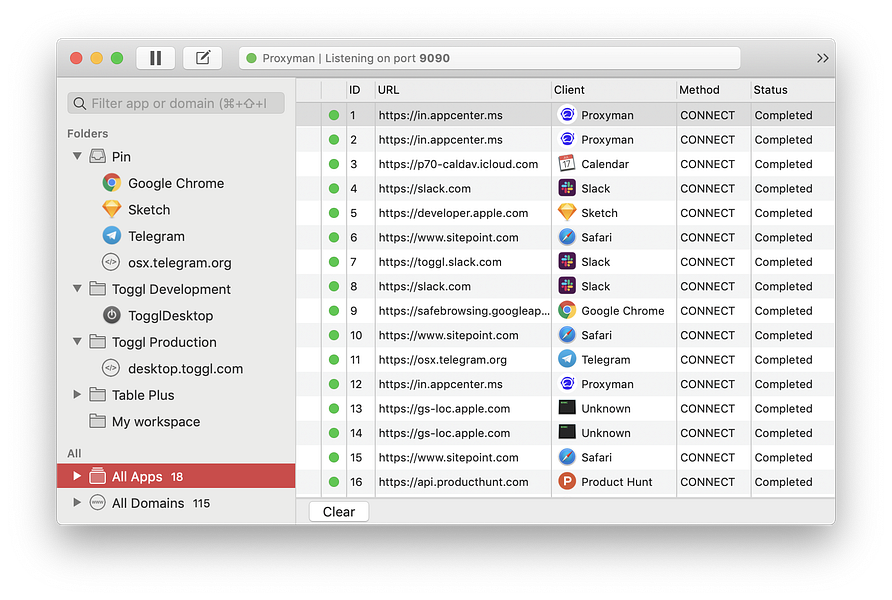Click the All Domains globe icon
The image size is (892, 600).
(x=97, y=503)
